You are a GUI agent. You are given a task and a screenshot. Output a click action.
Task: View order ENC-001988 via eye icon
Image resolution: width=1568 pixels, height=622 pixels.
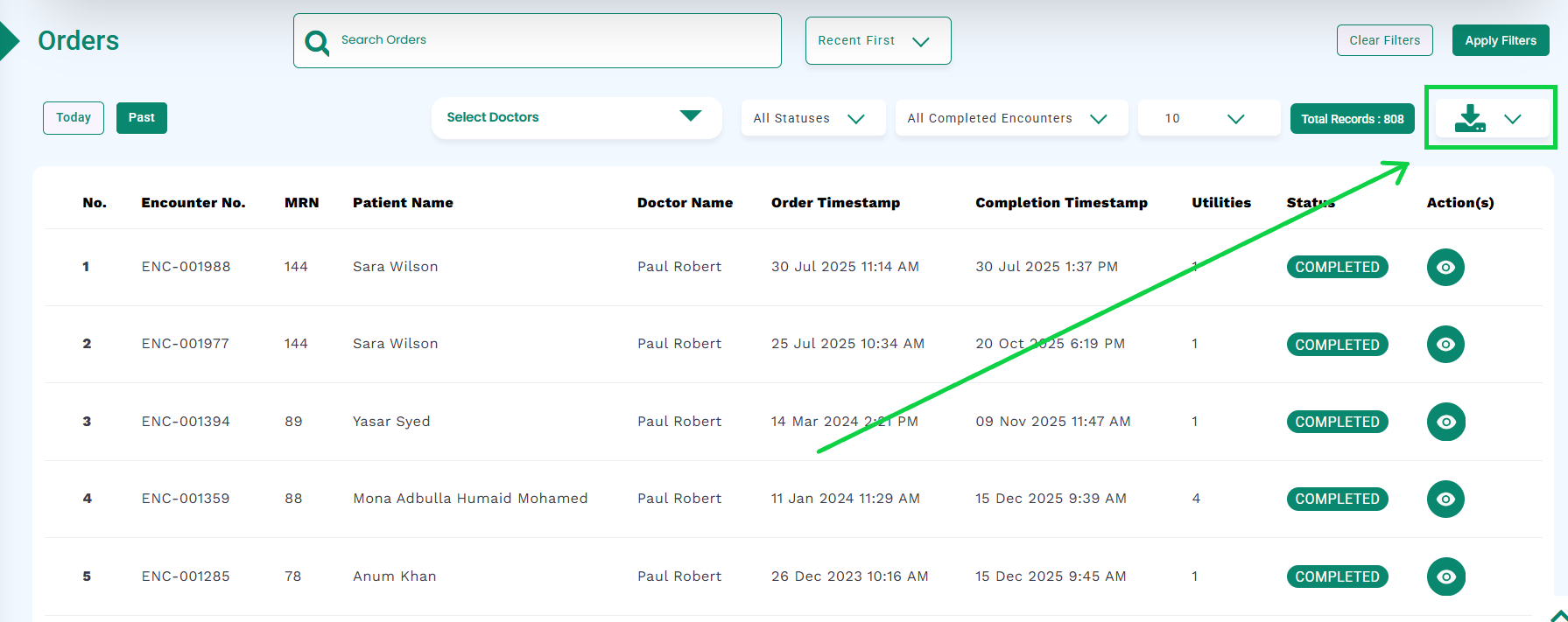pyautogui.click(x=1445, y=267)
